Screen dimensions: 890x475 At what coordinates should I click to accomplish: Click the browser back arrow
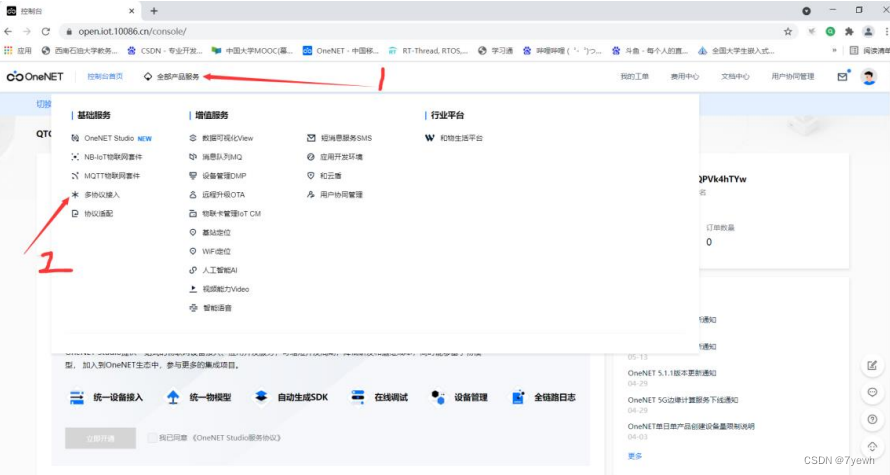click(8, 31)
